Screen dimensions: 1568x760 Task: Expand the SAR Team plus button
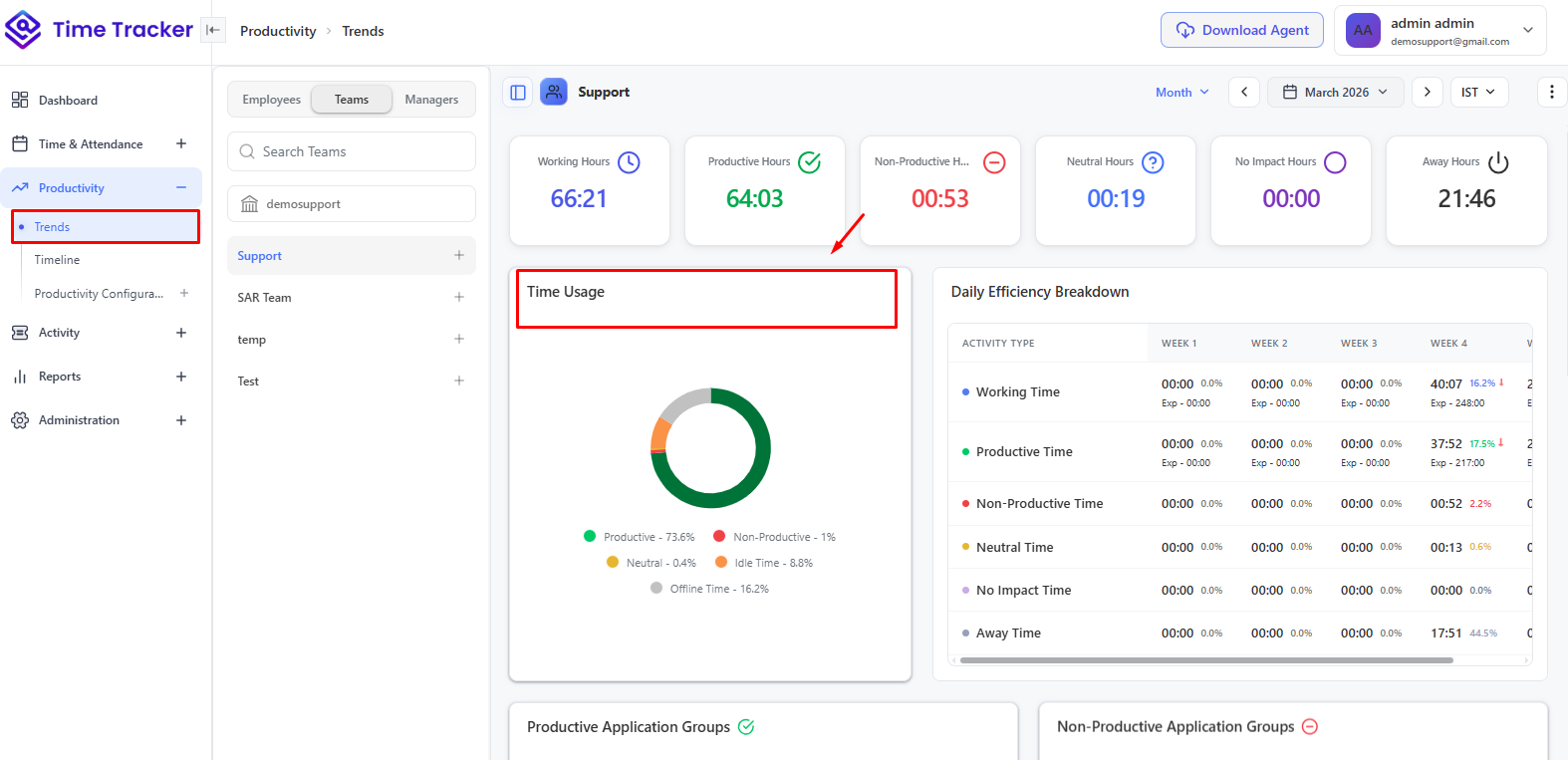click(459, 297)
